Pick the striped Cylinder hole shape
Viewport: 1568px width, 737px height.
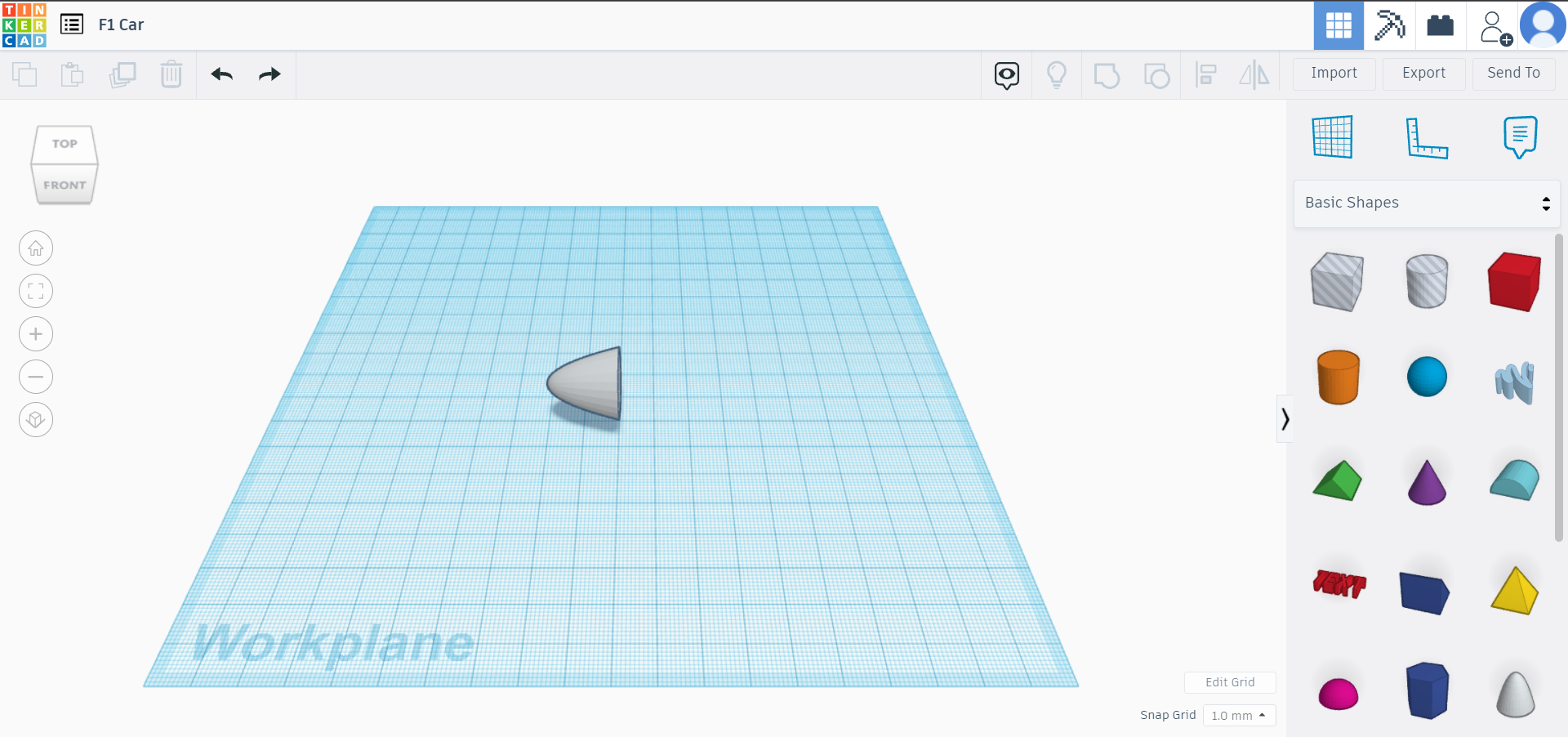tap(1427, 281)
